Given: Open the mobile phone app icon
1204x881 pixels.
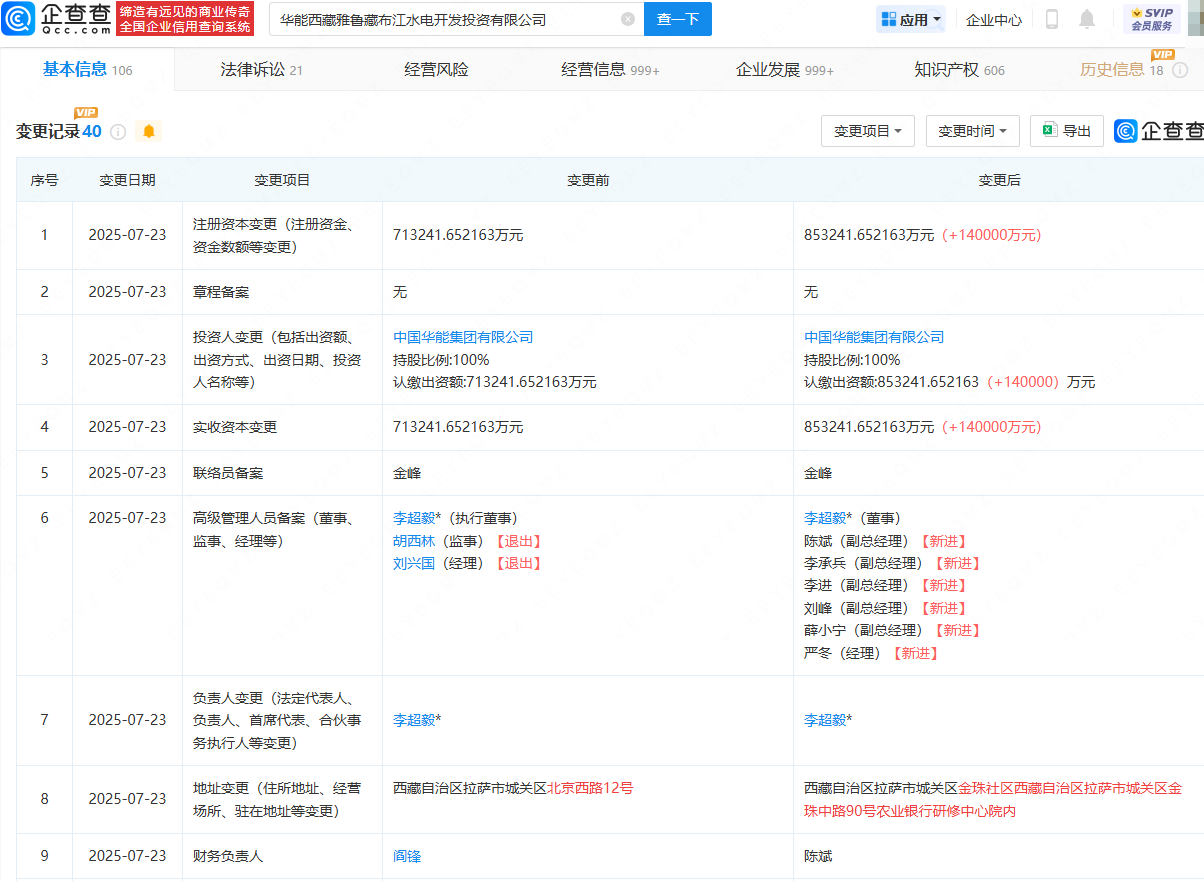Looking at the screenshot, I should (x=1052, y=19).
